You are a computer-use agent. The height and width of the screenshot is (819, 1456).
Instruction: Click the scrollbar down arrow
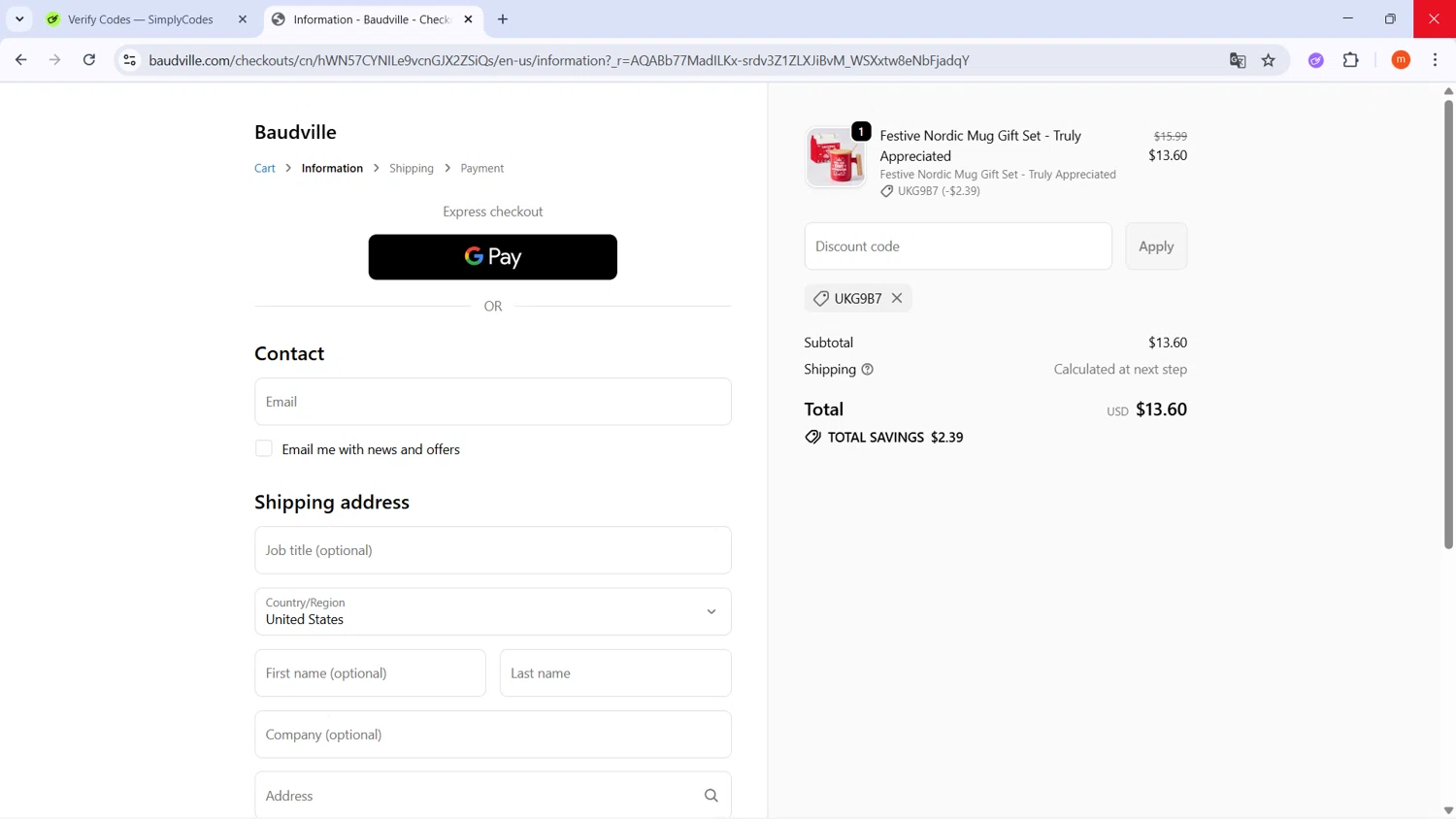pyautogui.click(x=1448, y=810)
